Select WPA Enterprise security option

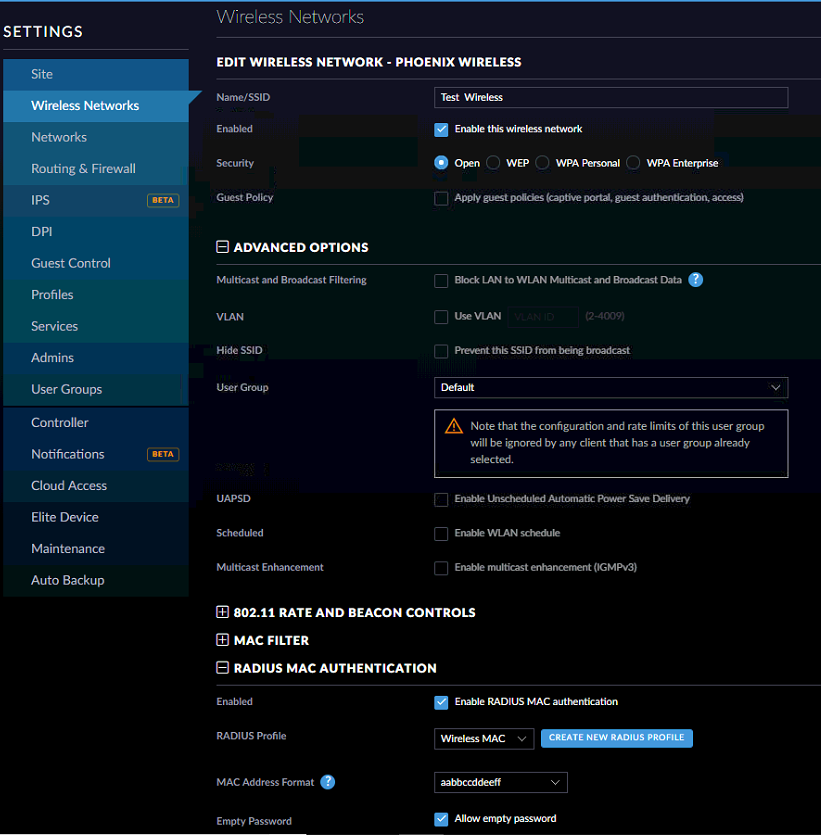point(633,163)
